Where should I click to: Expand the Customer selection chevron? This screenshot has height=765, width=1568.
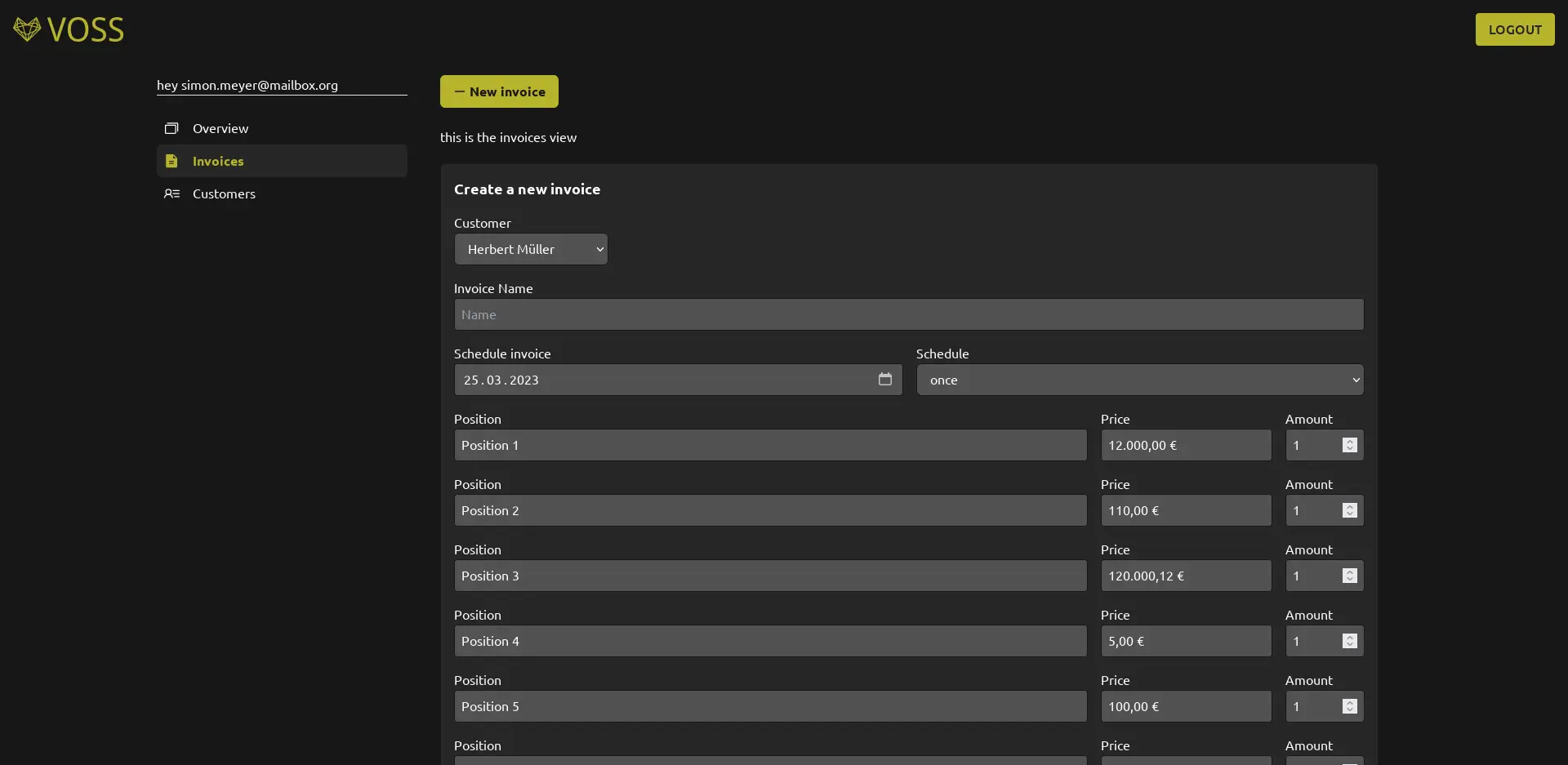click(x=600, y=249)
